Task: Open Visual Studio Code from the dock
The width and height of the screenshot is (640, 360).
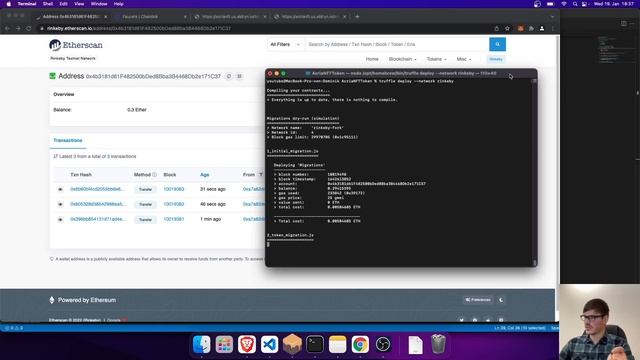Action: (x=269, y=344)
